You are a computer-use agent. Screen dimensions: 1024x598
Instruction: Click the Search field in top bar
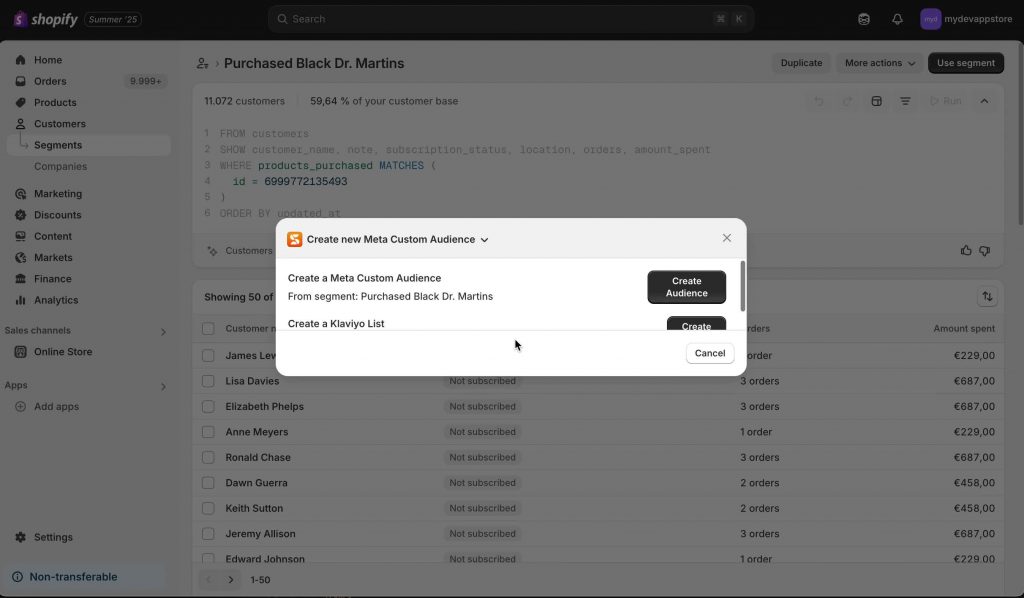(511, 19)
